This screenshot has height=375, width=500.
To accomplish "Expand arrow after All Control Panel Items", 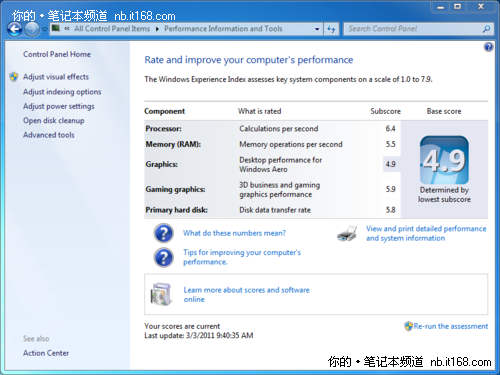I will (x=157, y=29).
